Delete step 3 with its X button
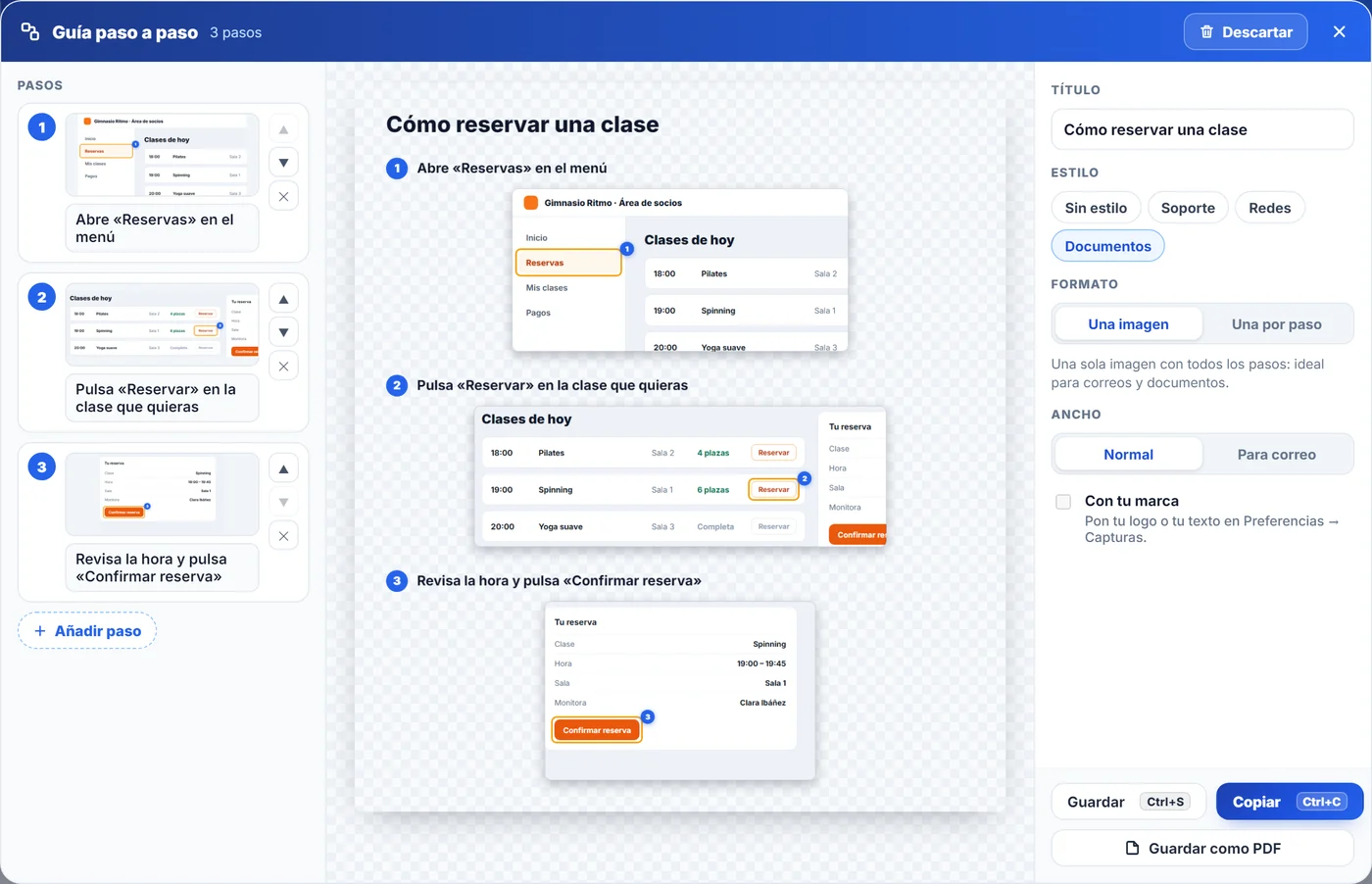Image resolution: width=1372 pixels, height=884 pixels. pyautogui.click(x=283, y=536)
